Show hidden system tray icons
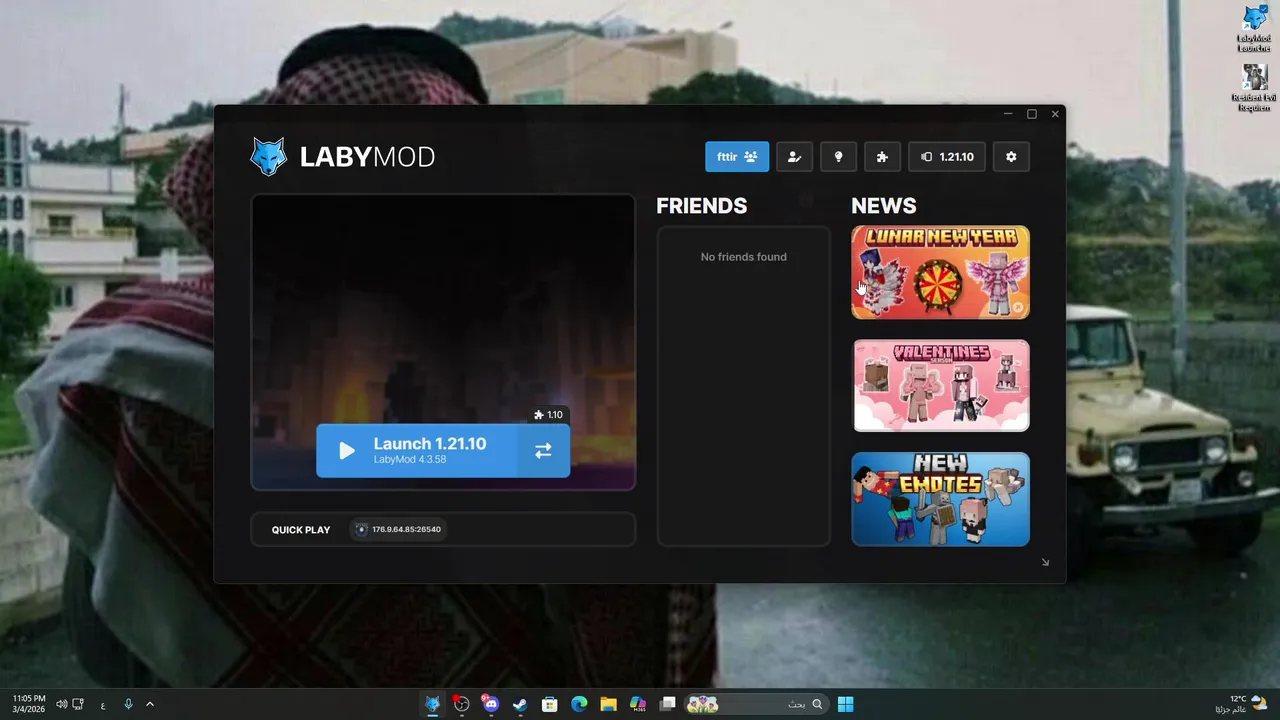The image size is (1280, 720). point(150,704)
